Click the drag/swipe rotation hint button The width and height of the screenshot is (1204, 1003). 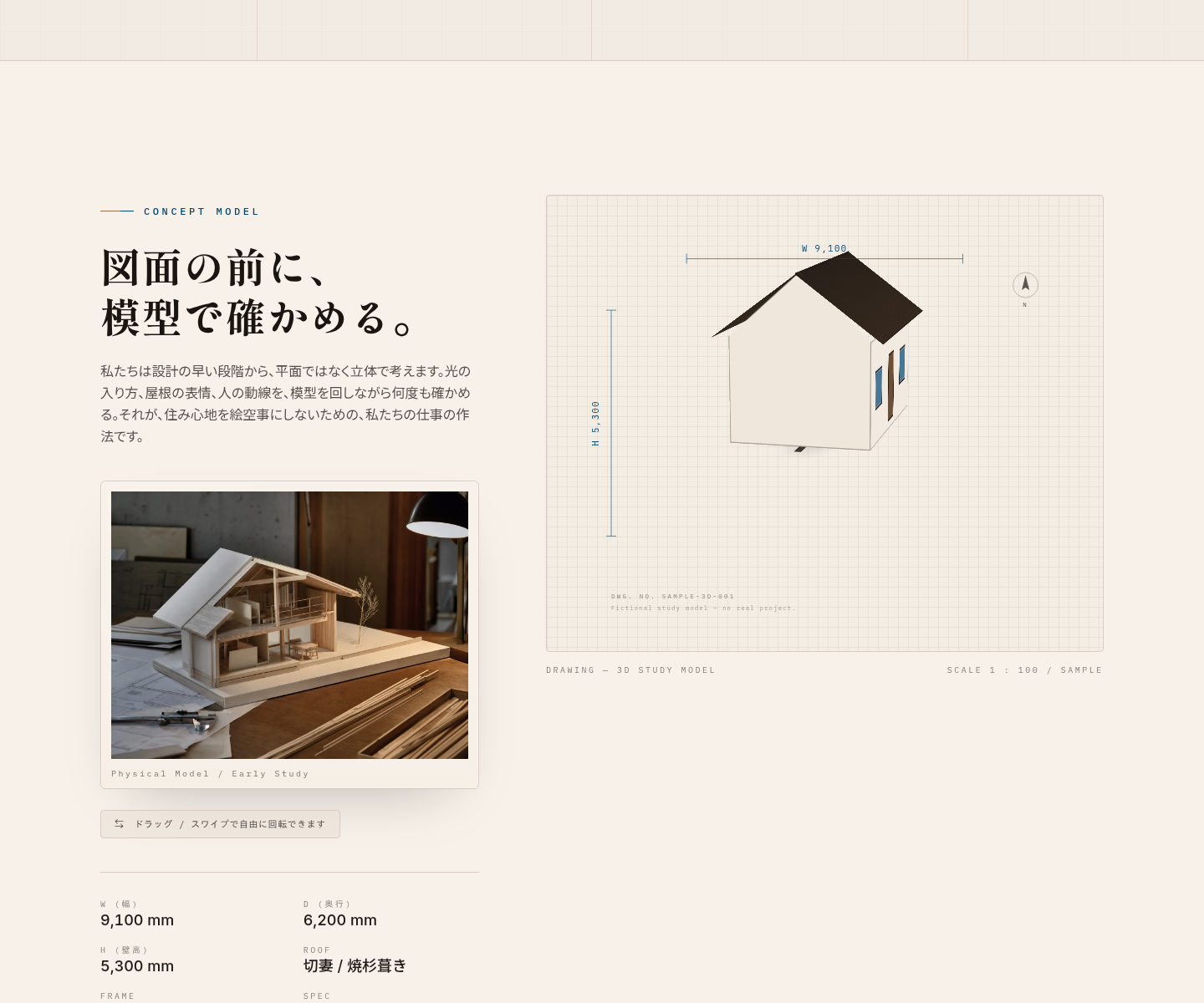click(220, 823)
